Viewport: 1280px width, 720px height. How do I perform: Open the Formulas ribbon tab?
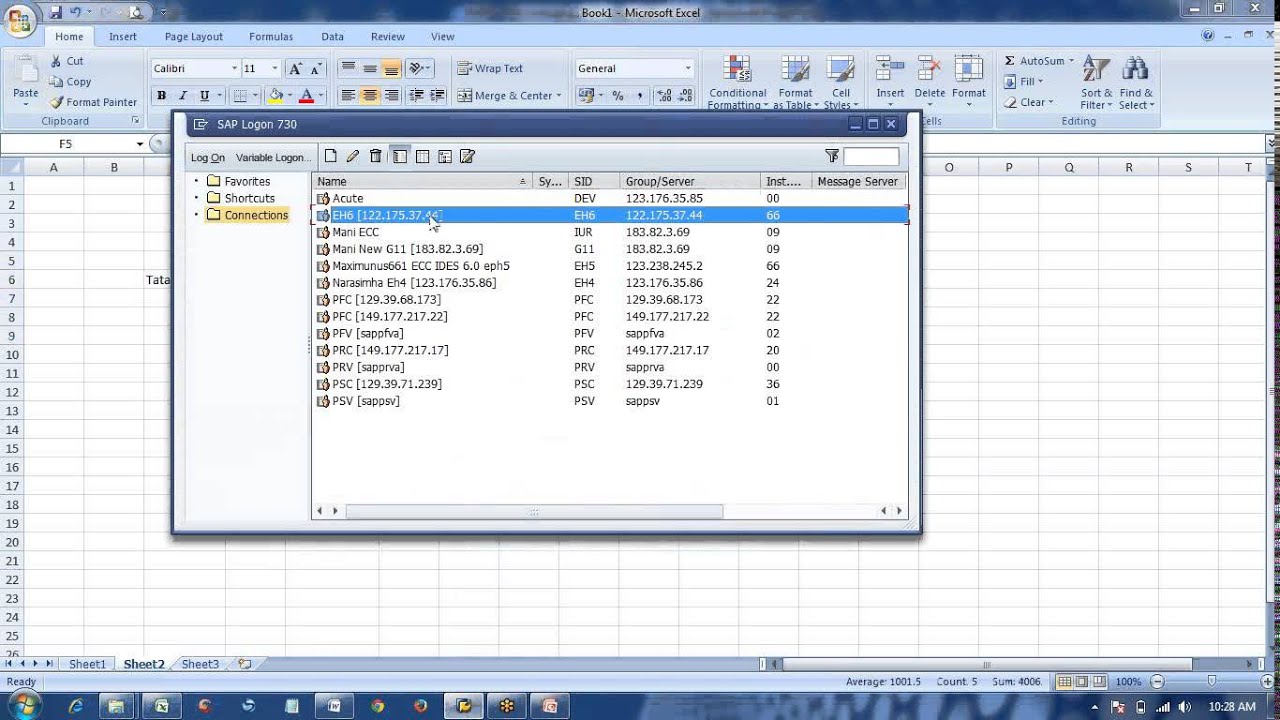coord(271,37)
